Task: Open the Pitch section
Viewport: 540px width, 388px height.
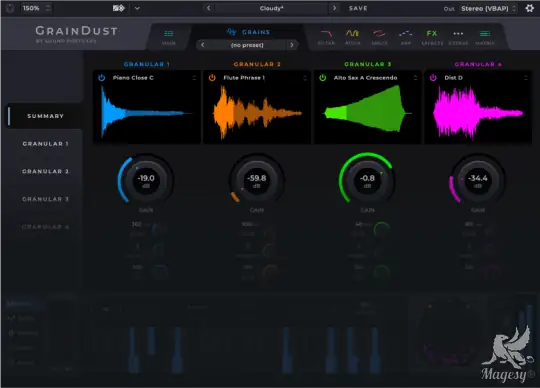Action: coord(353,37)
